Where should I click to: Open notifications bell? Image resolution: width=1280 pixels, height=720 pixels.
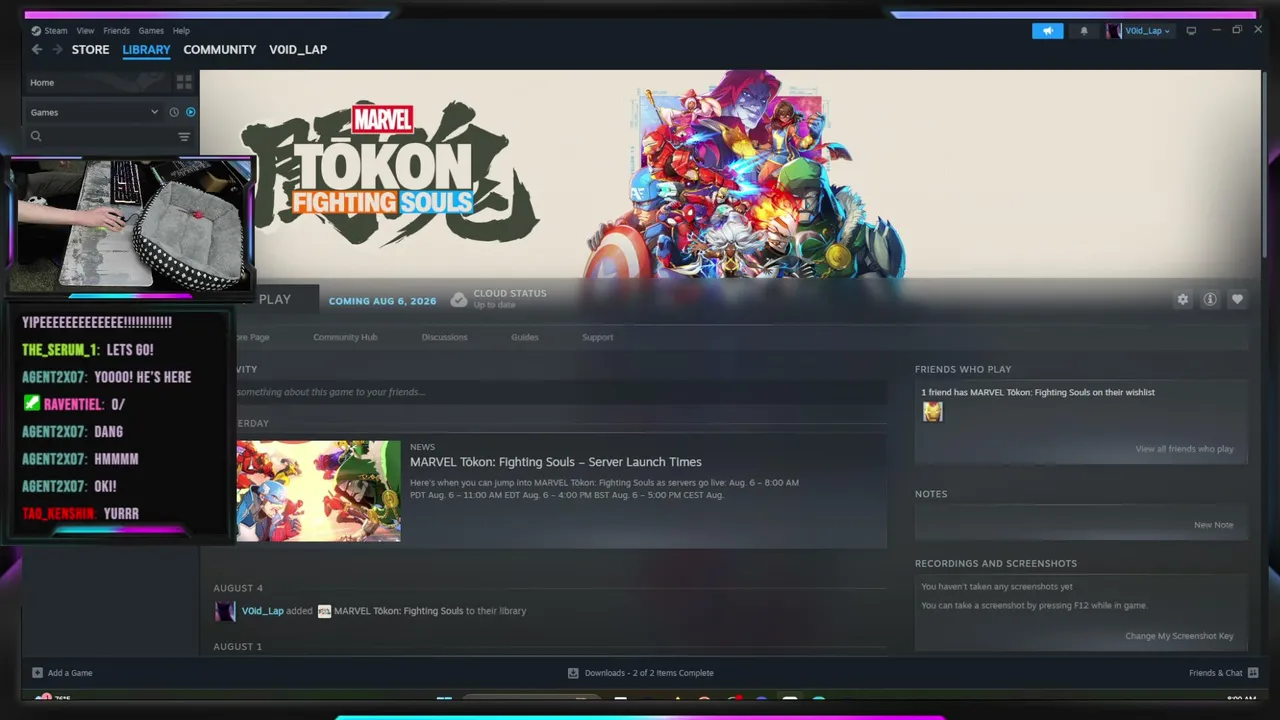coord(1084,31)
